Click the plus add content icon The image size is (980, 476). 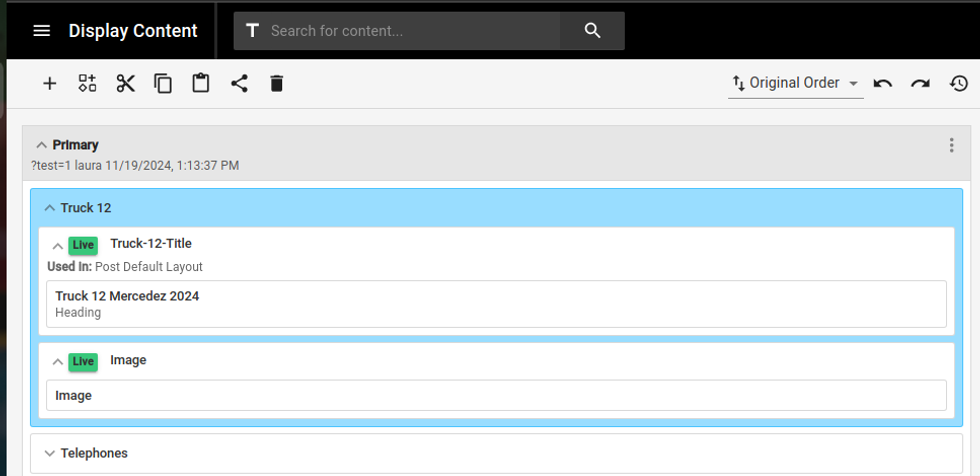(49, 84)
